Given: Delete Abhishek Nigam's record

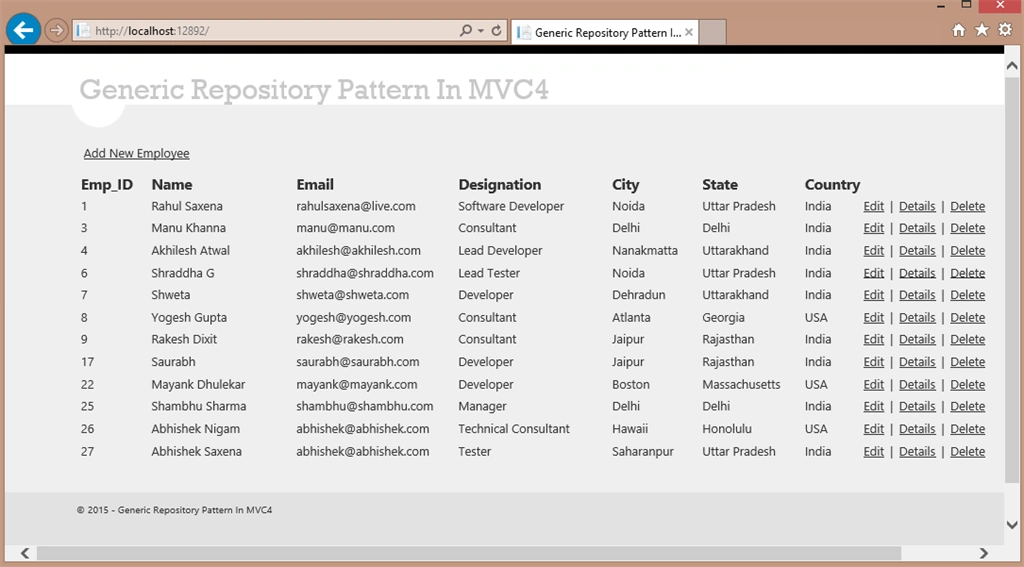Looking at the screenshot, I should (967, 429).
